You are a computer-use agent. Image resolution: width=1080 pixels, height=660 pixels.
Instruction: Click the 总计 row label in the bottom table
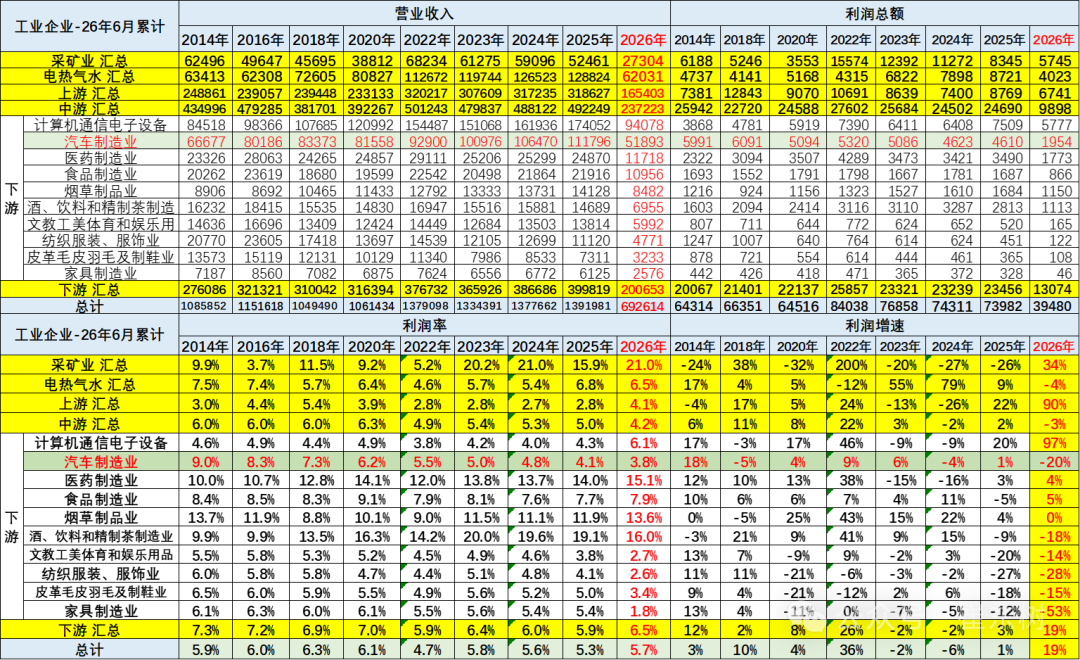click(90, 649)
